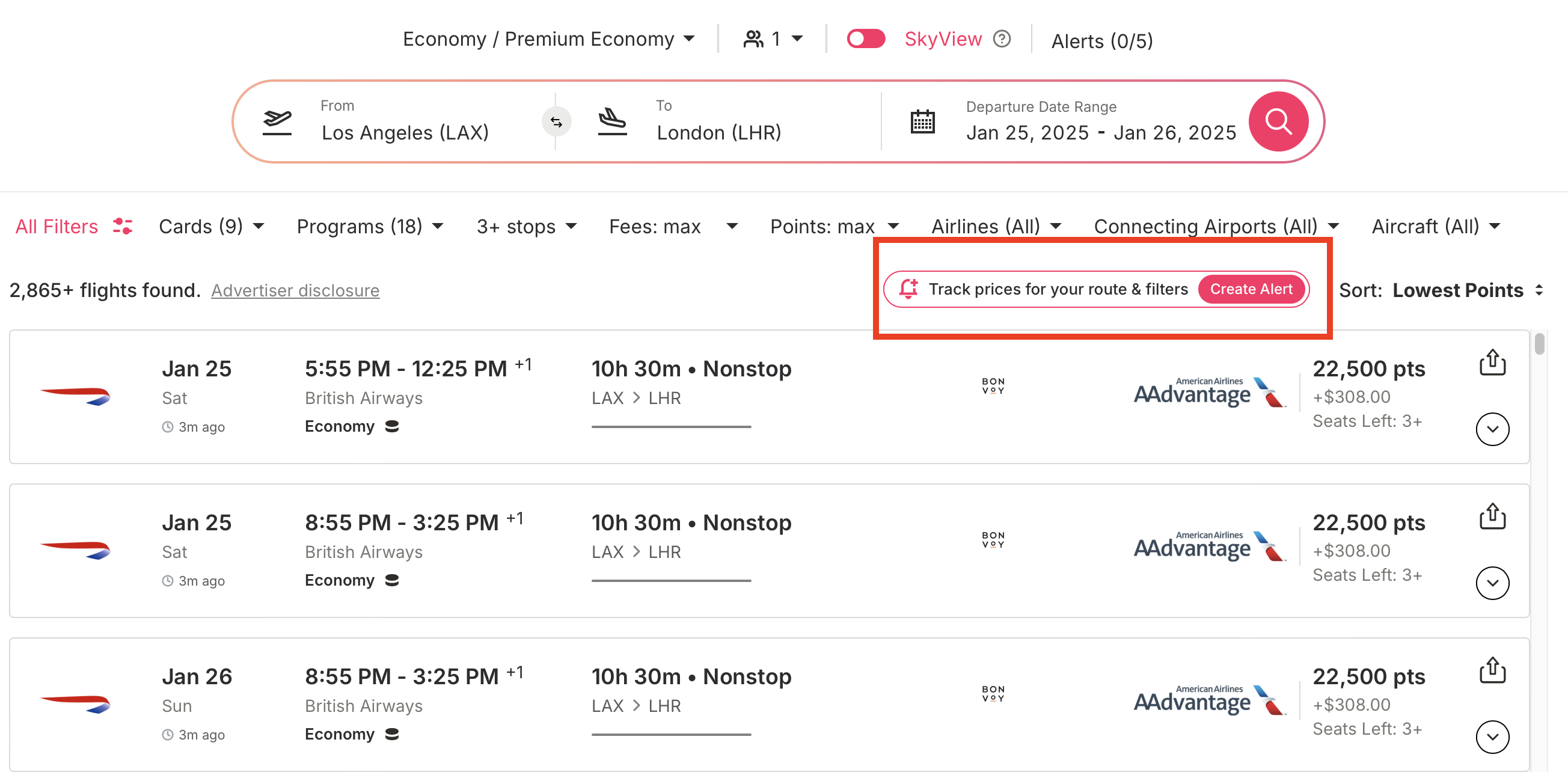The width and height of the screenshot is (1568, 772).
Task: Swap origin and destination airports
Action: 556,122
